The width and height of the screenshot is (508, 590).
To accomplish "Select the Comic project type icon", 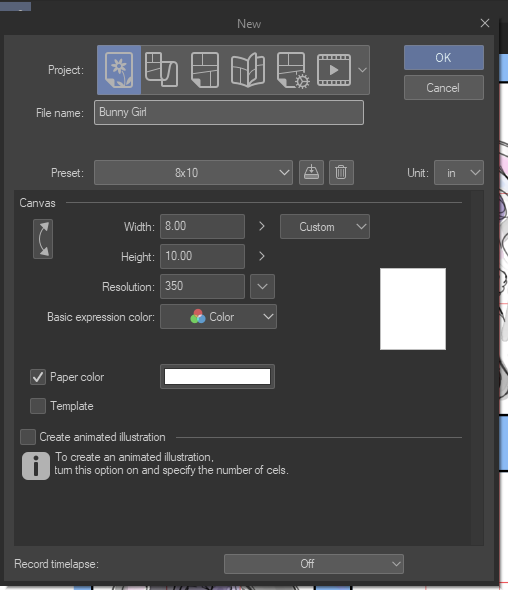I will [205, 70].
